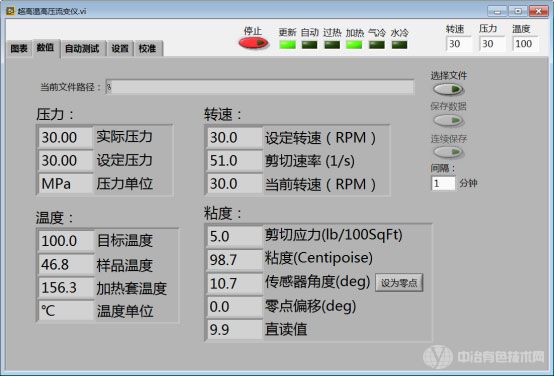Click the 当前转速 RPM value
The image size is (554, 377).
click(x=234, y=184)
